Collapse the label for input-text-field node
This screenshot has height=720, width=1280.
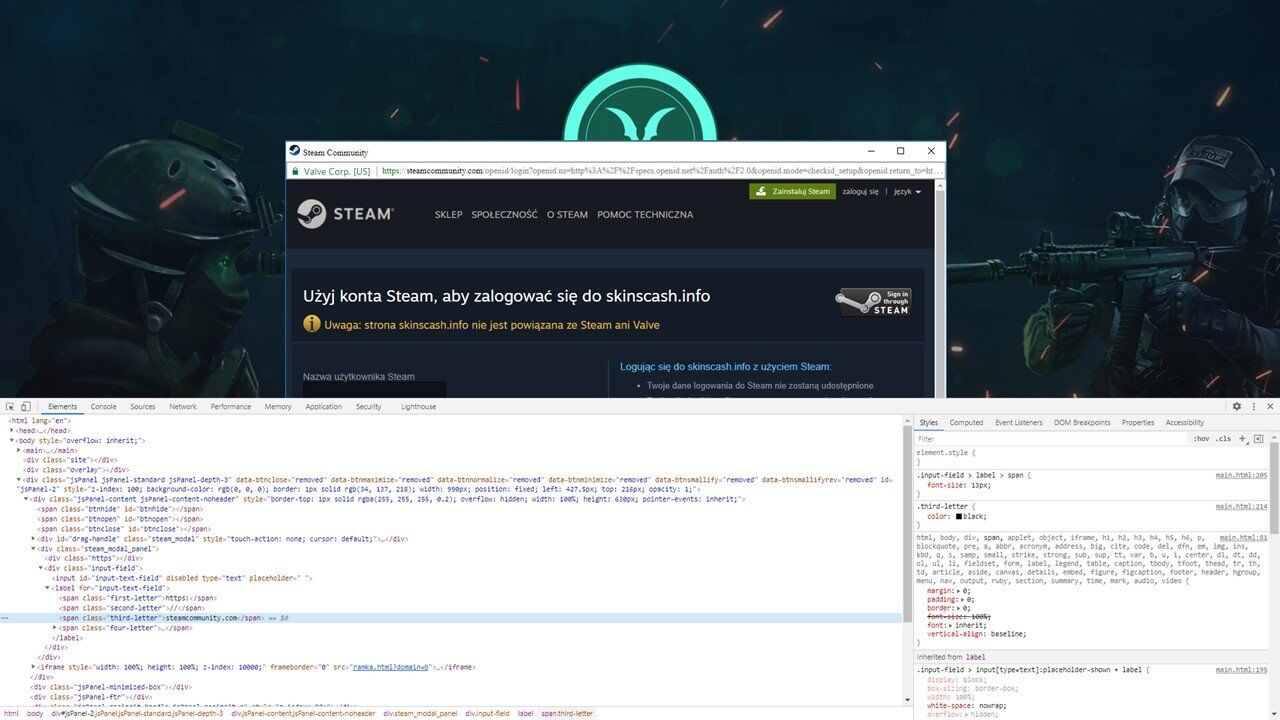coord(48,588)
